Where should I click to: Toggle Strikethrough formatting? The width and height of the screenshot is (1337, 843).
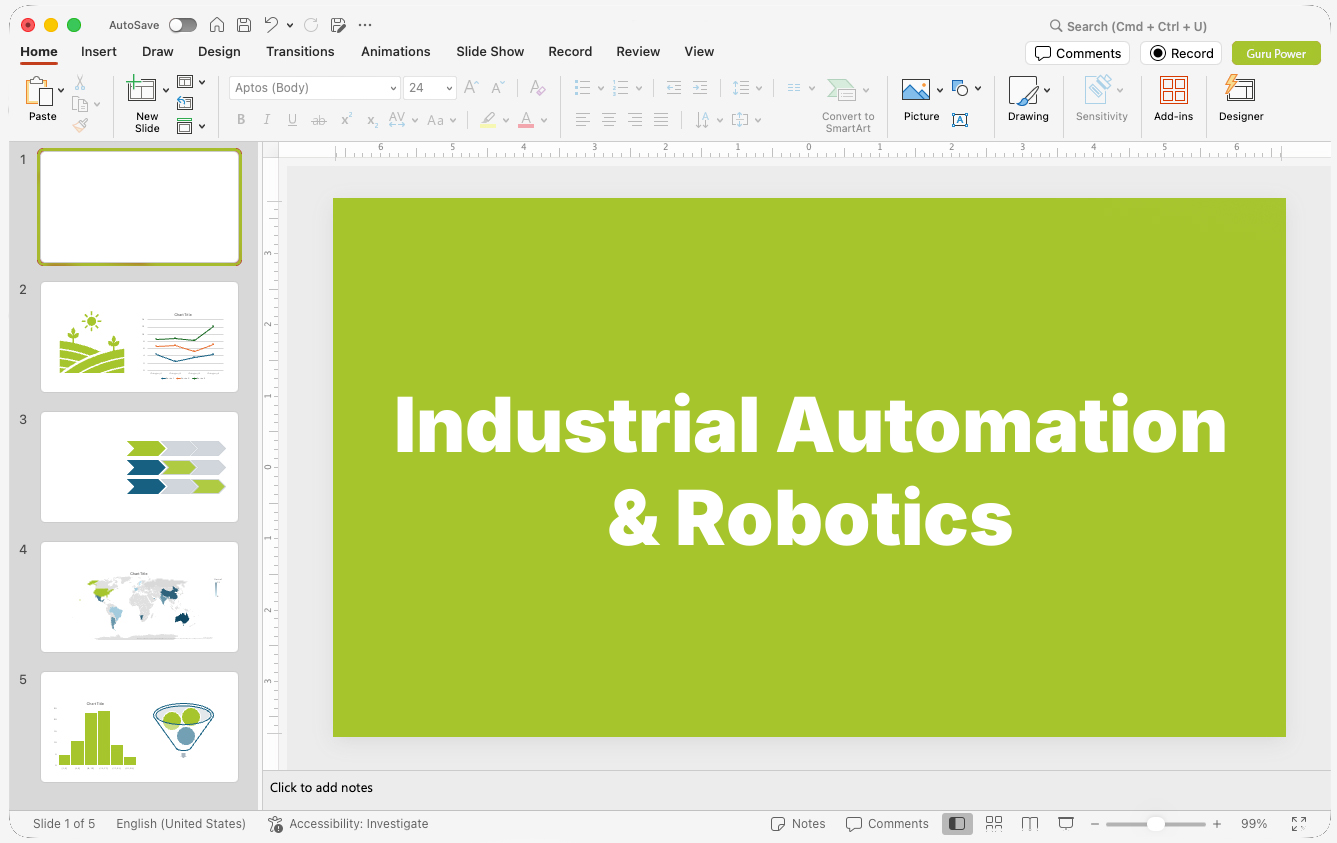(319, 120)
